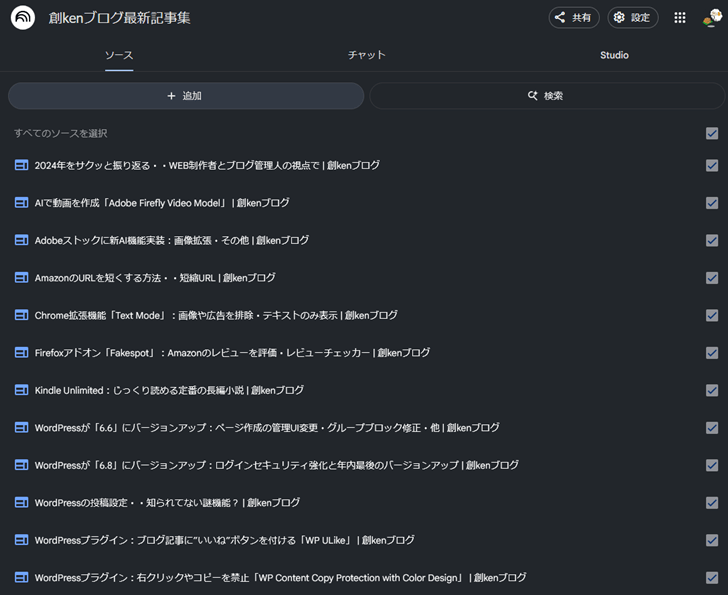This screenshot has height=595, width=728.
Task: Click source icon beside Chrome拡張機能 Text Mode
Action: coord(21,315)
